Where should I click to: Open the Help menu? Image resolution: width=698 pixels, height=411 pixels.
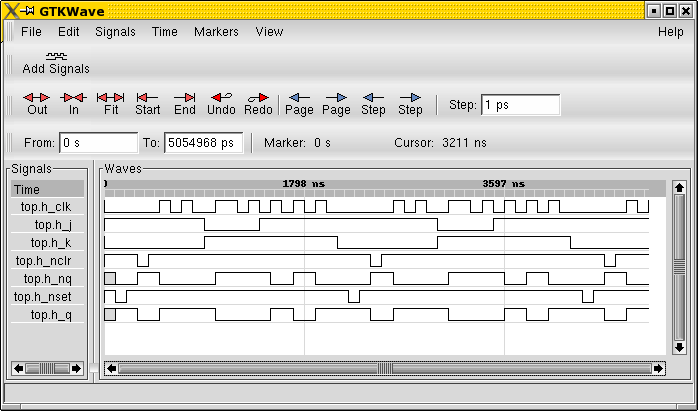pyautogui.click(x=670, y=31)
